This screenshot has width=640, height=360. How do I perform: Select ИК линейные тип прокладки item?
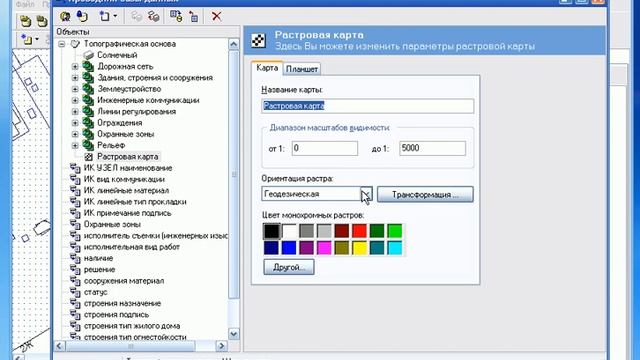click(x=135, y=202)
